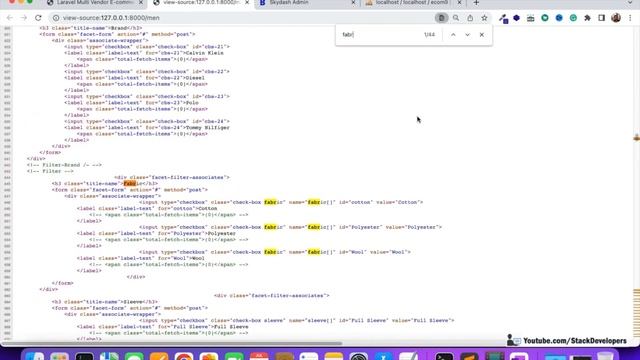640x360 pixels.
Task: Open the eyedropper color picker extension
Action: pyautogui.click(x=503, y=18)
